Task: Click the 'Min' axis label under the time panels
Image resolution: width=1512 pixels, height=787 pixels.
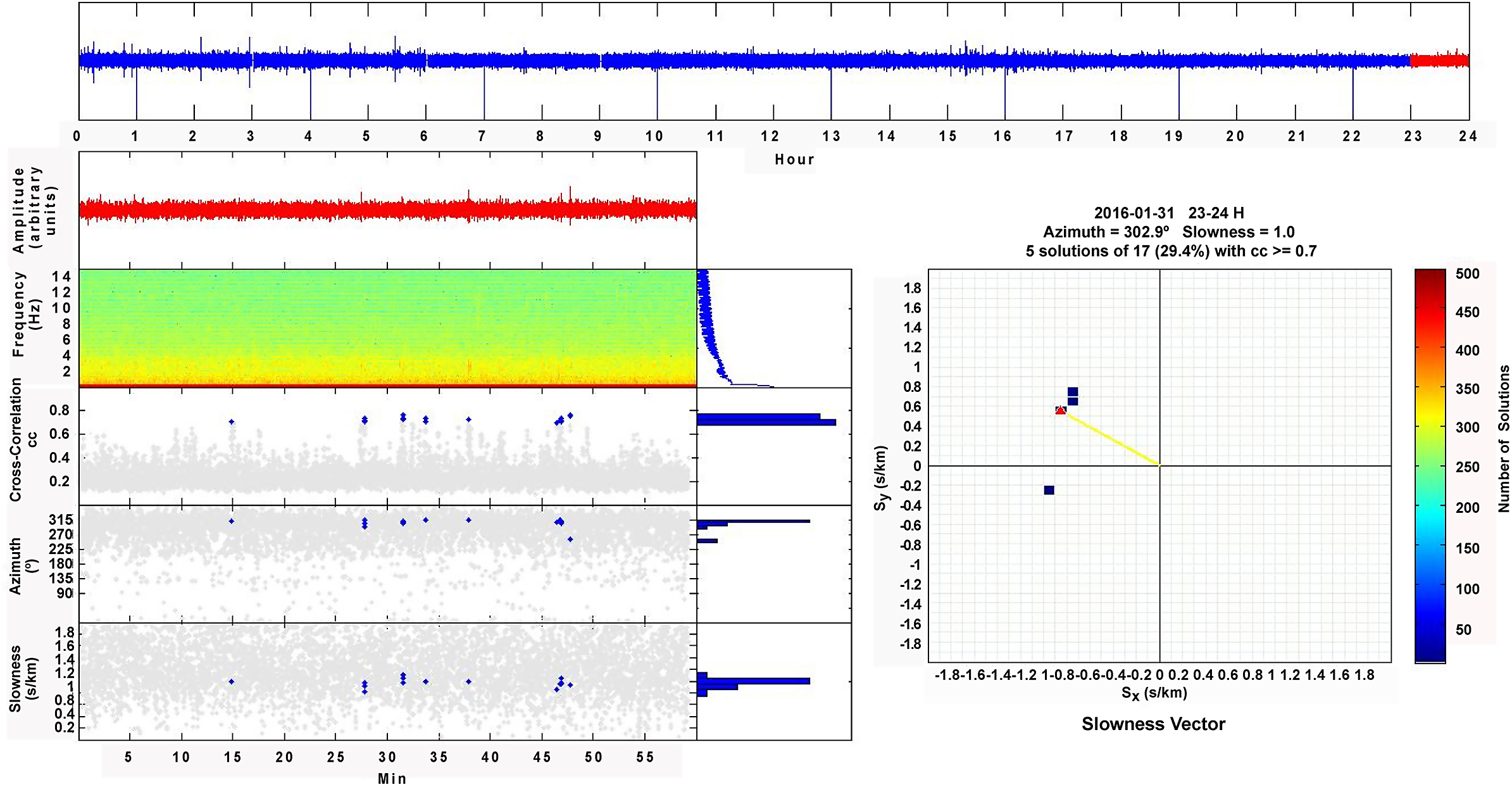Action: pos(392,778)
